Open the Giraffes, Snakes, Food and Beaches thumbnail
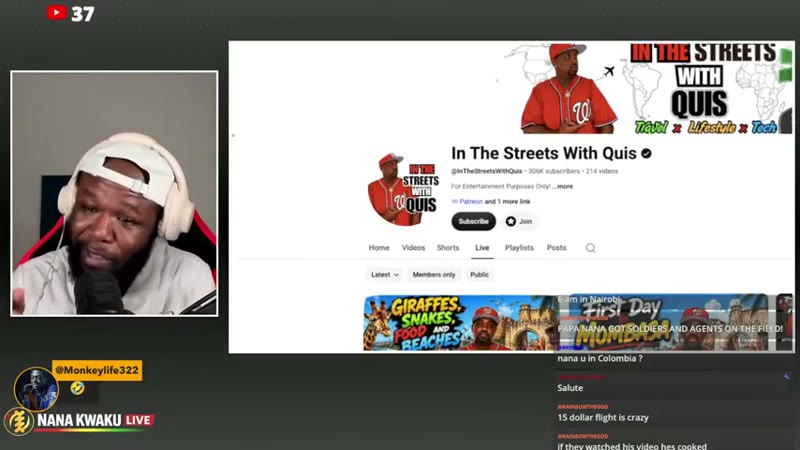800x450 pixels. click(x=459, y=323)
